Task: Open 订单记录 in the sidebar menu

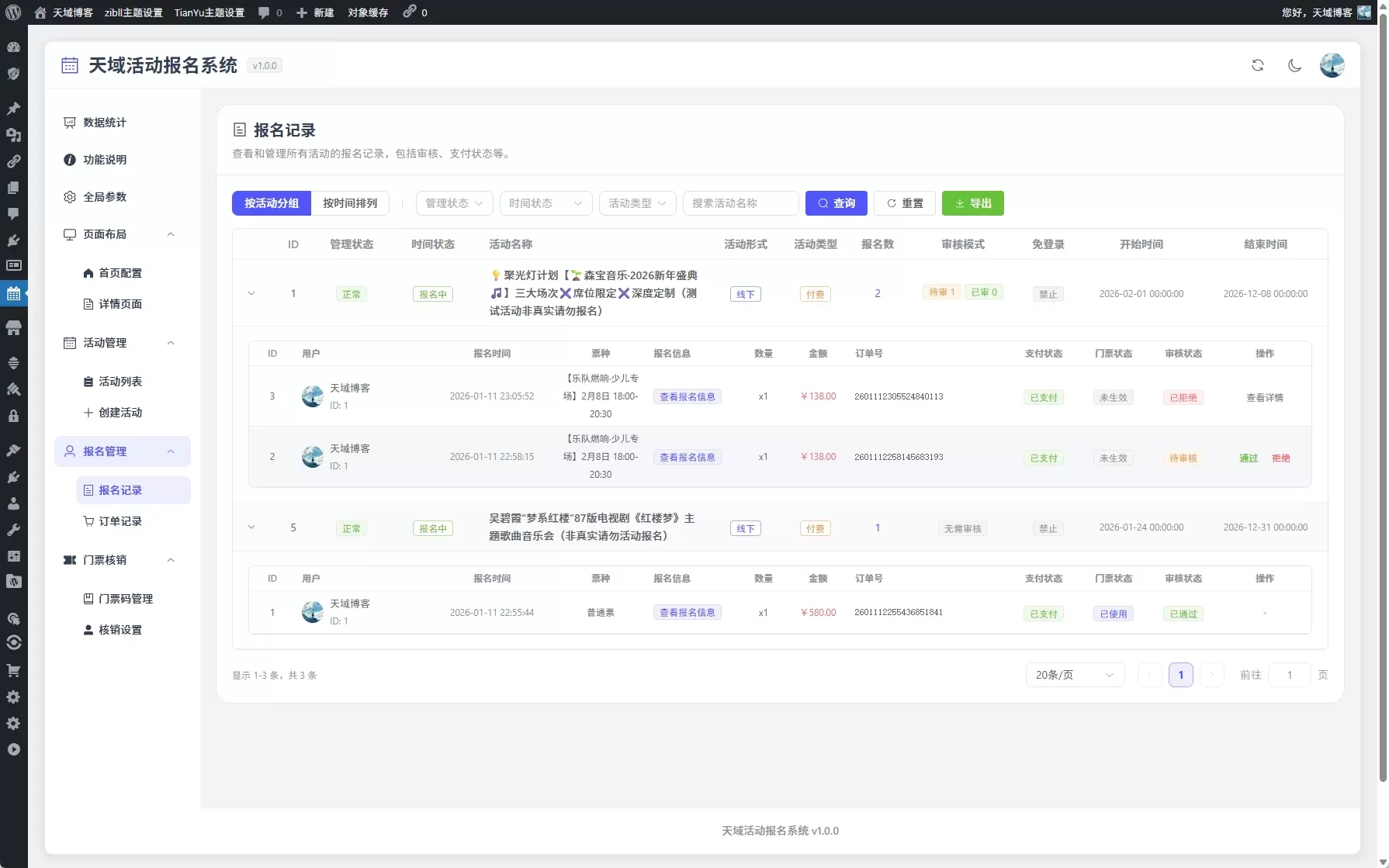Action: point(120,521)
